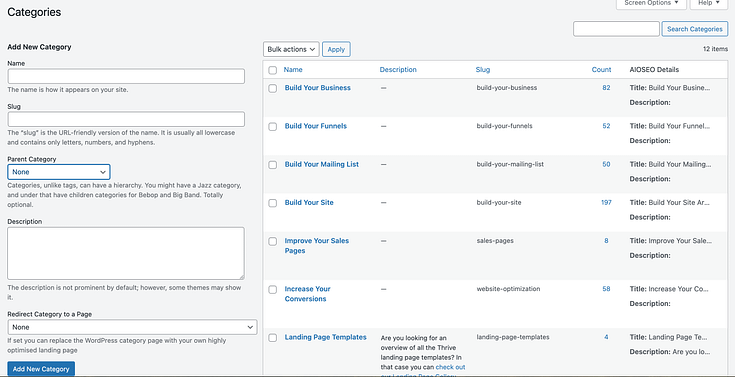Click the AIOSEO Details column header

(654, 69)
